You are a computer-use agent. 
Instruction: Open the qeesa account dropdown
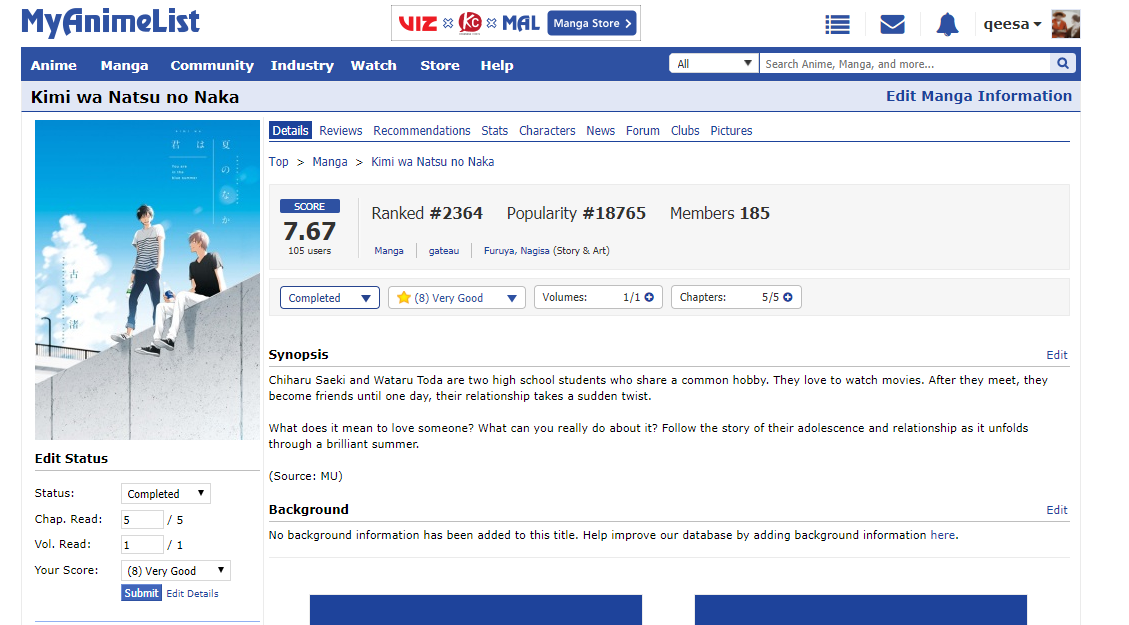[1011, 24]
